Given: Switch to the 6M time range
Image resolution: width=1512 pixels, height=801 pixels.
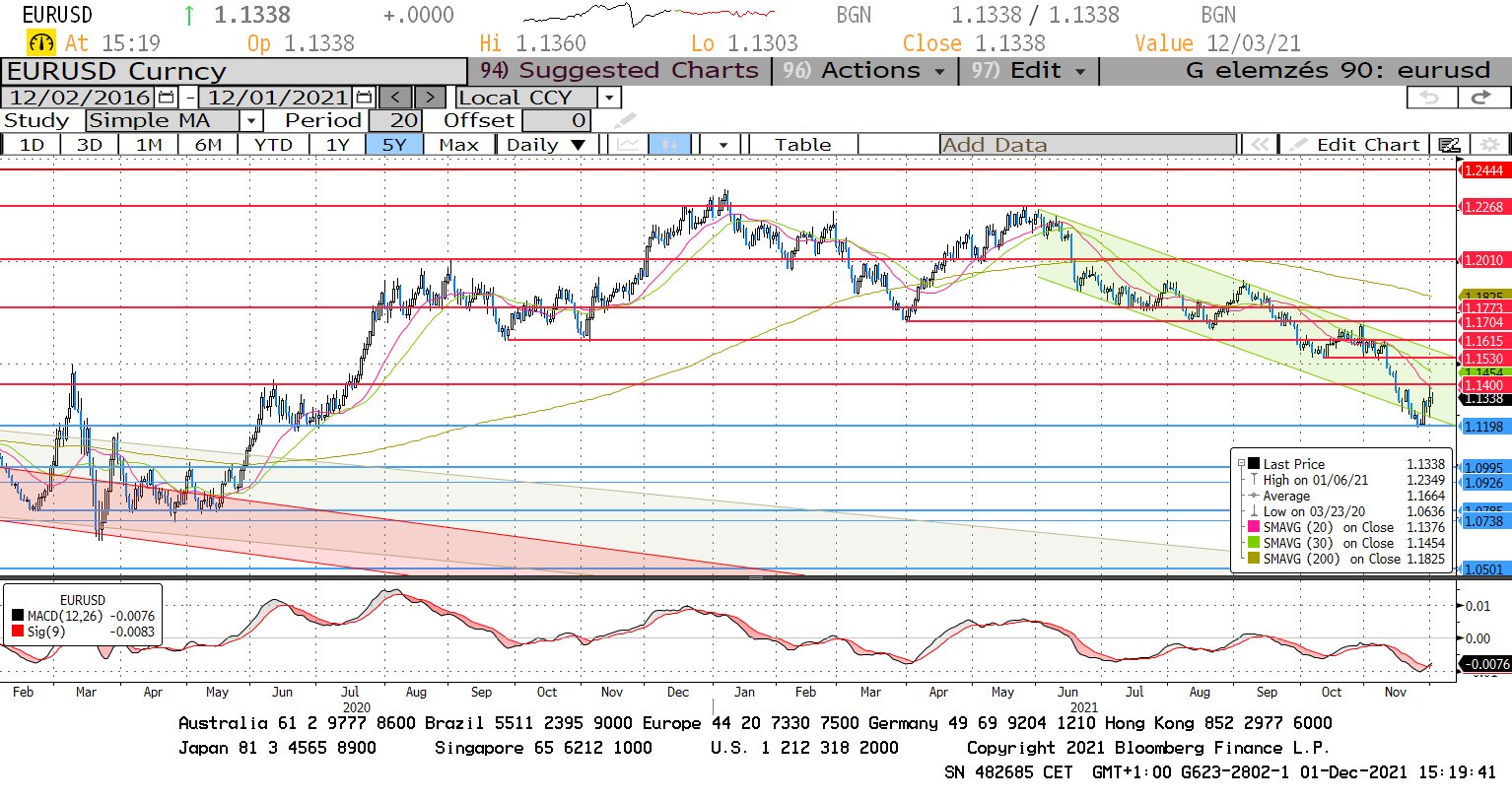Looking at the screenshot, I should click(208, 145).
